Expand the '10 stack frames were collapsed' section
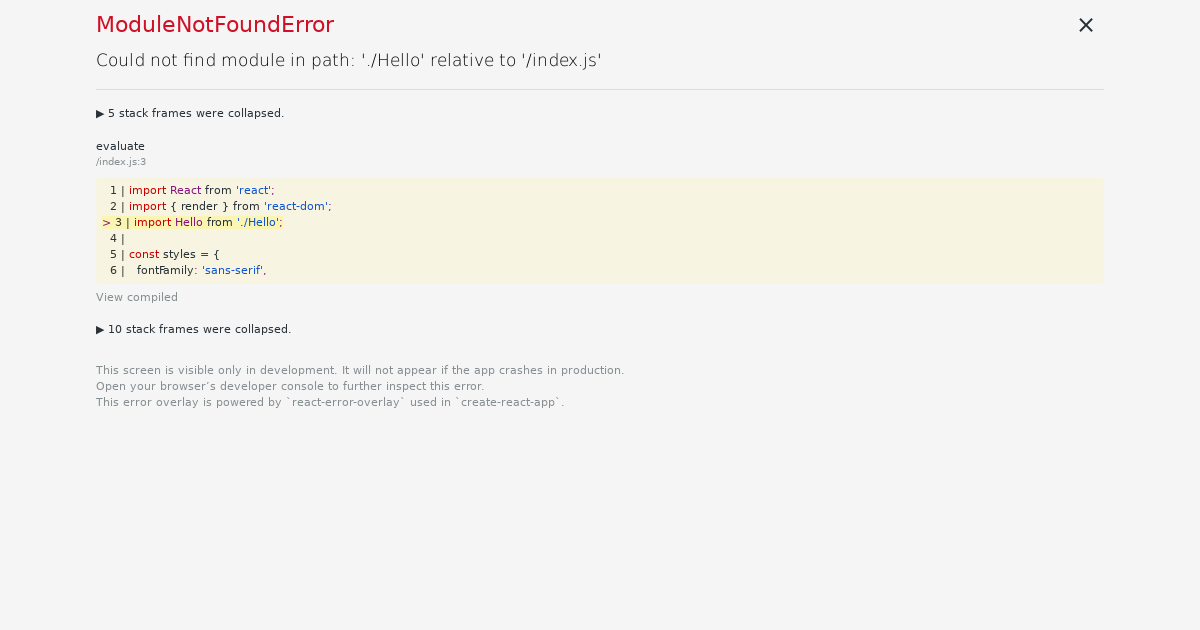Screen dimensions: 1200x630 (194, 329)
